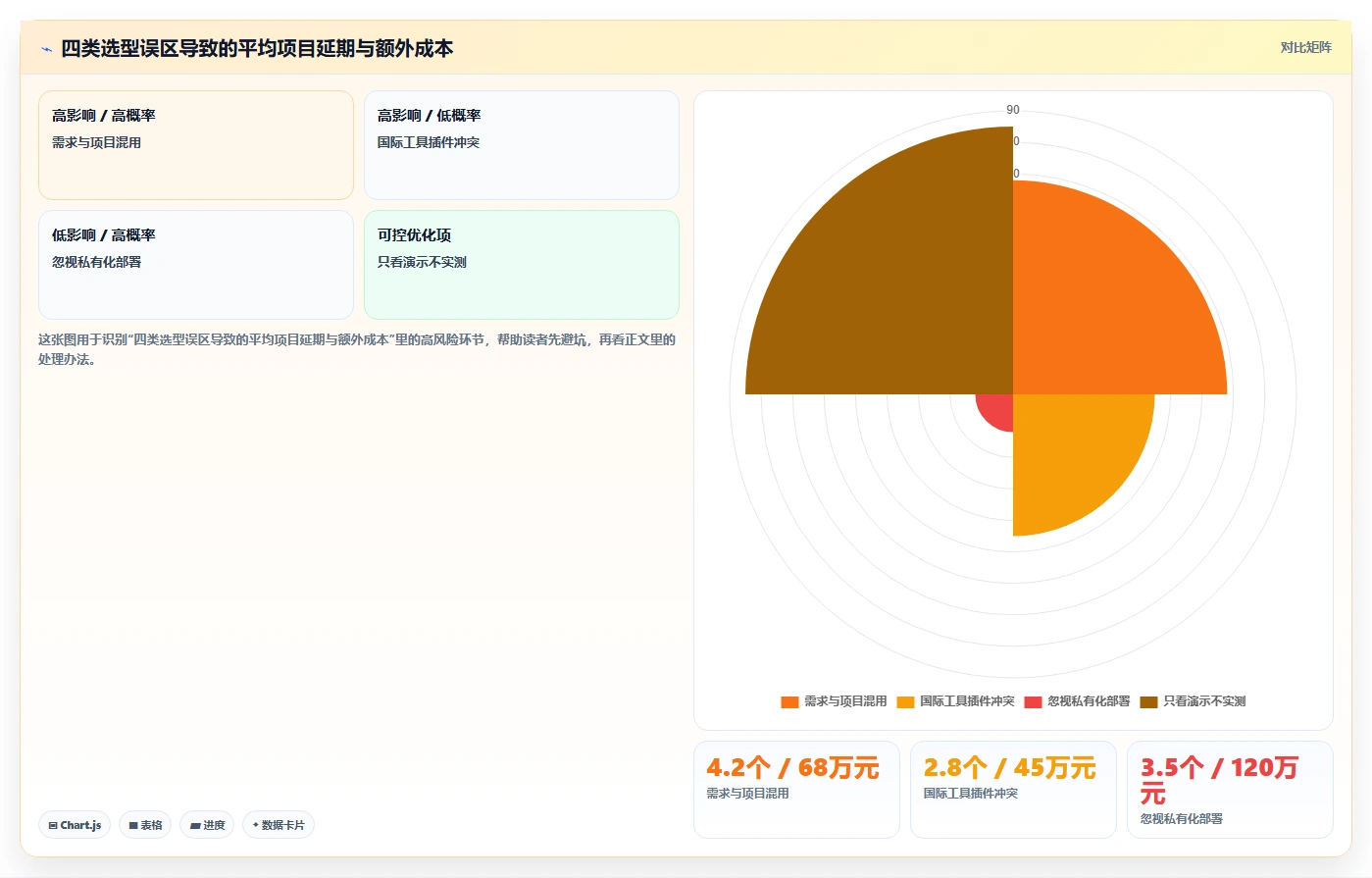Click the text 国际工具插件冲突 in second card

(429, 142)
